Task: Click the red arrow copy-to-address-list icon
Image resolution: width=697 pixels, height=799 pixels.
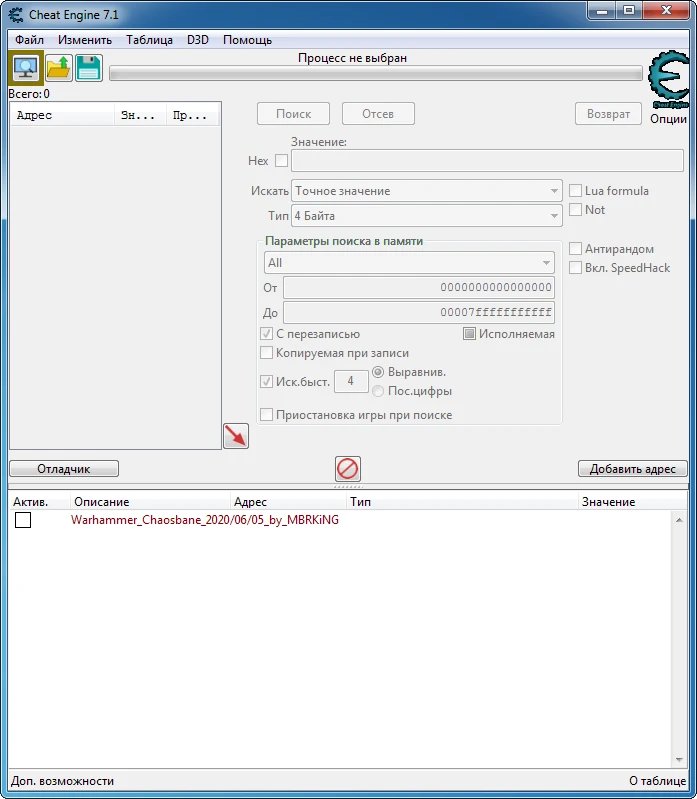Action: pyautogui.click(x=236, y=436)
